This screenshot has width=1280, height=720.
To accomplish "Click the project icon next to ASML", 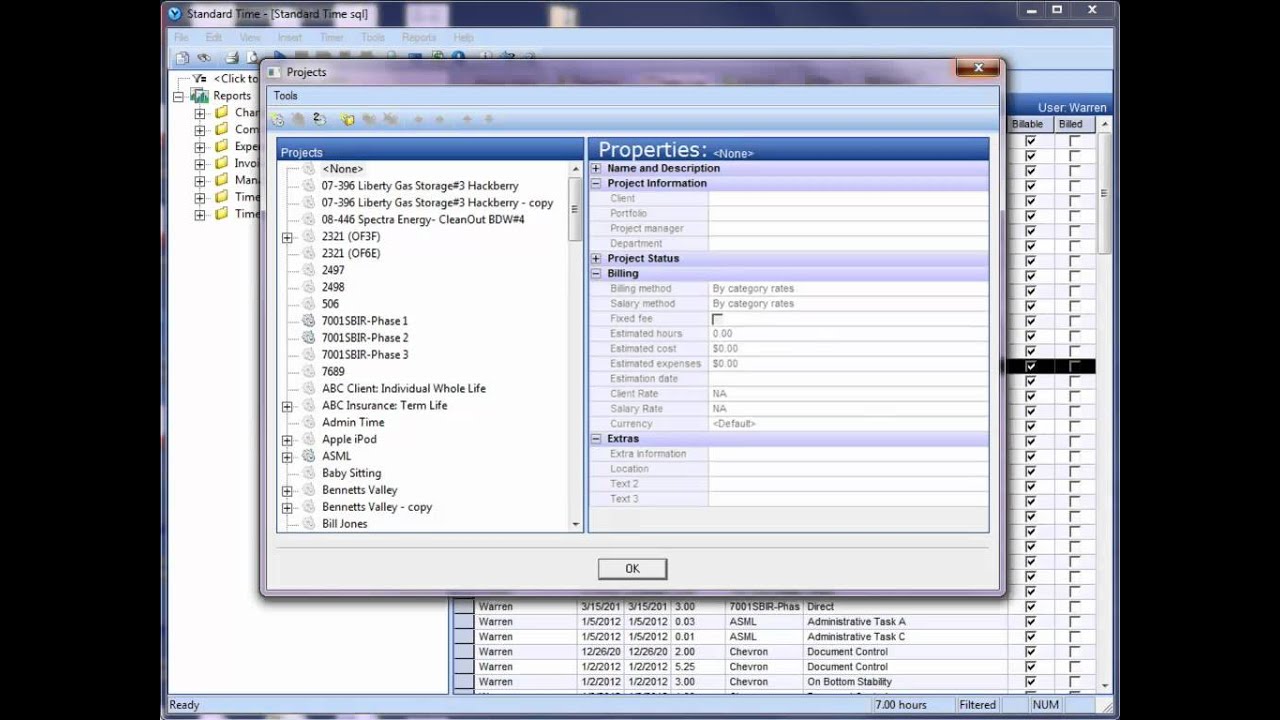I will click(x=309, y=456).
